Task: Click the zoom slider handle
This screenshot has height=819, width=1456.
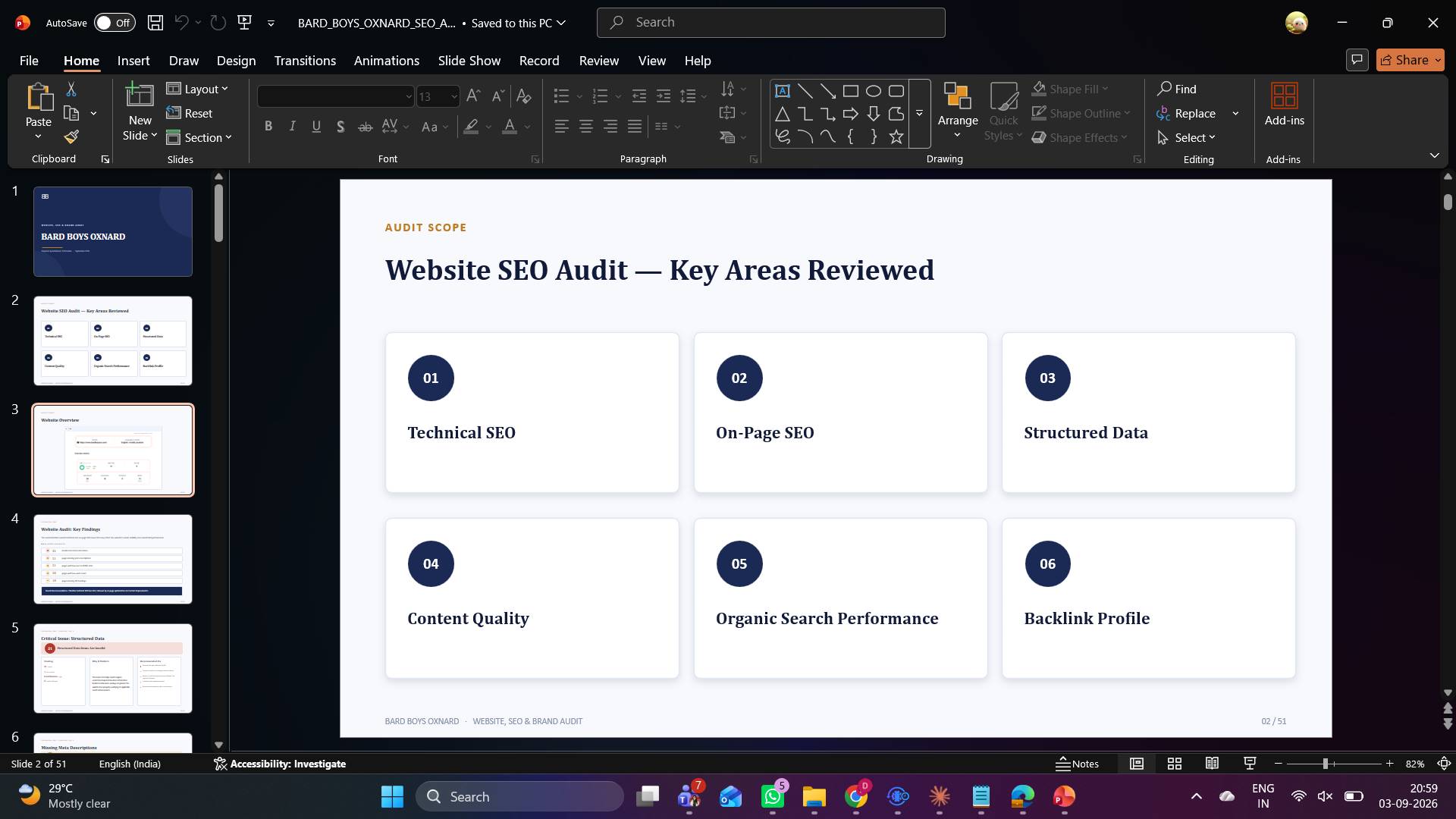Action: coord(1326,764)
